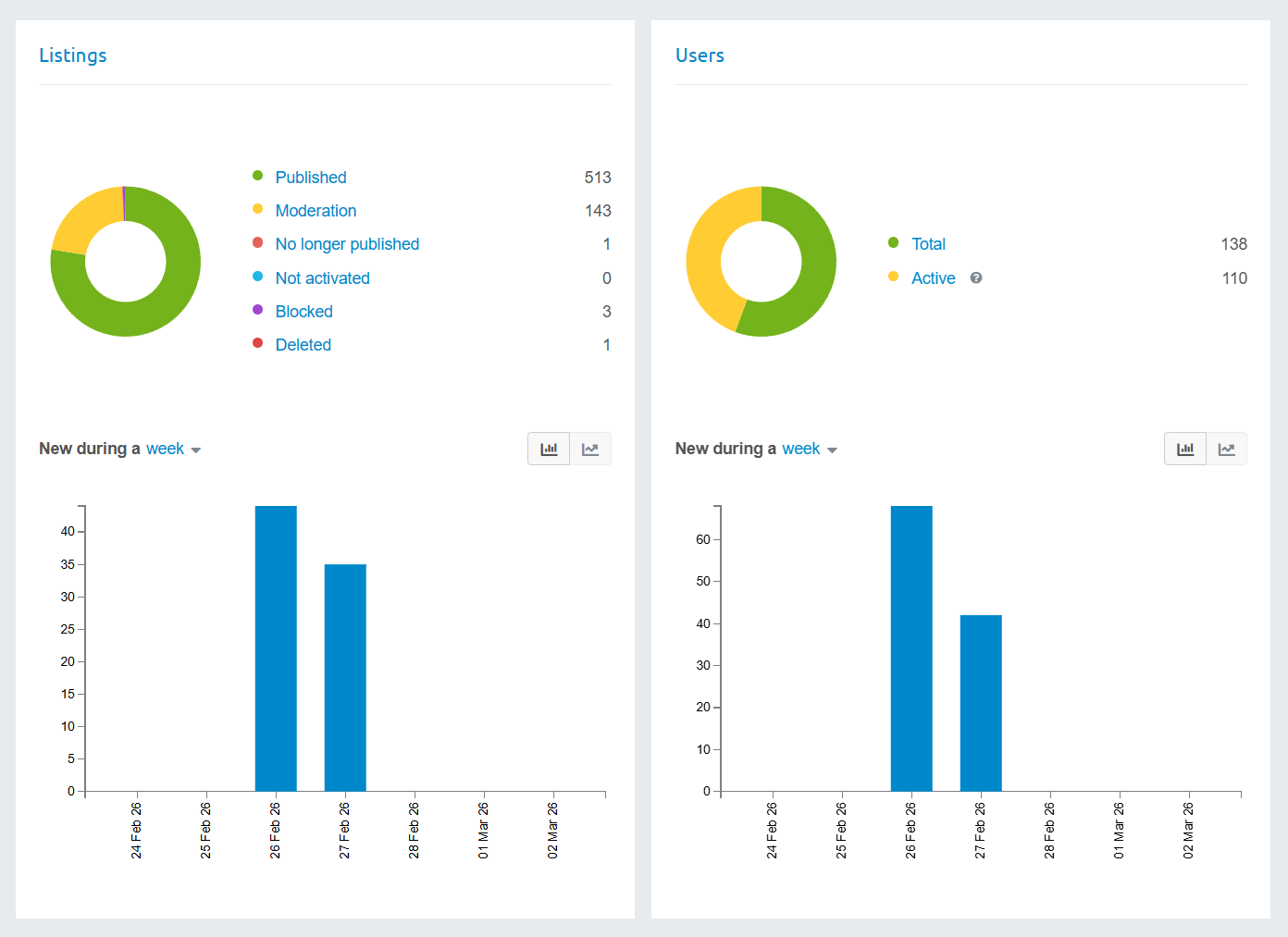The height and width of the screenshot is (937, 1288).
Task: Open the Deleted listings link
Action: pyautogui.click(x=303, y=345)
